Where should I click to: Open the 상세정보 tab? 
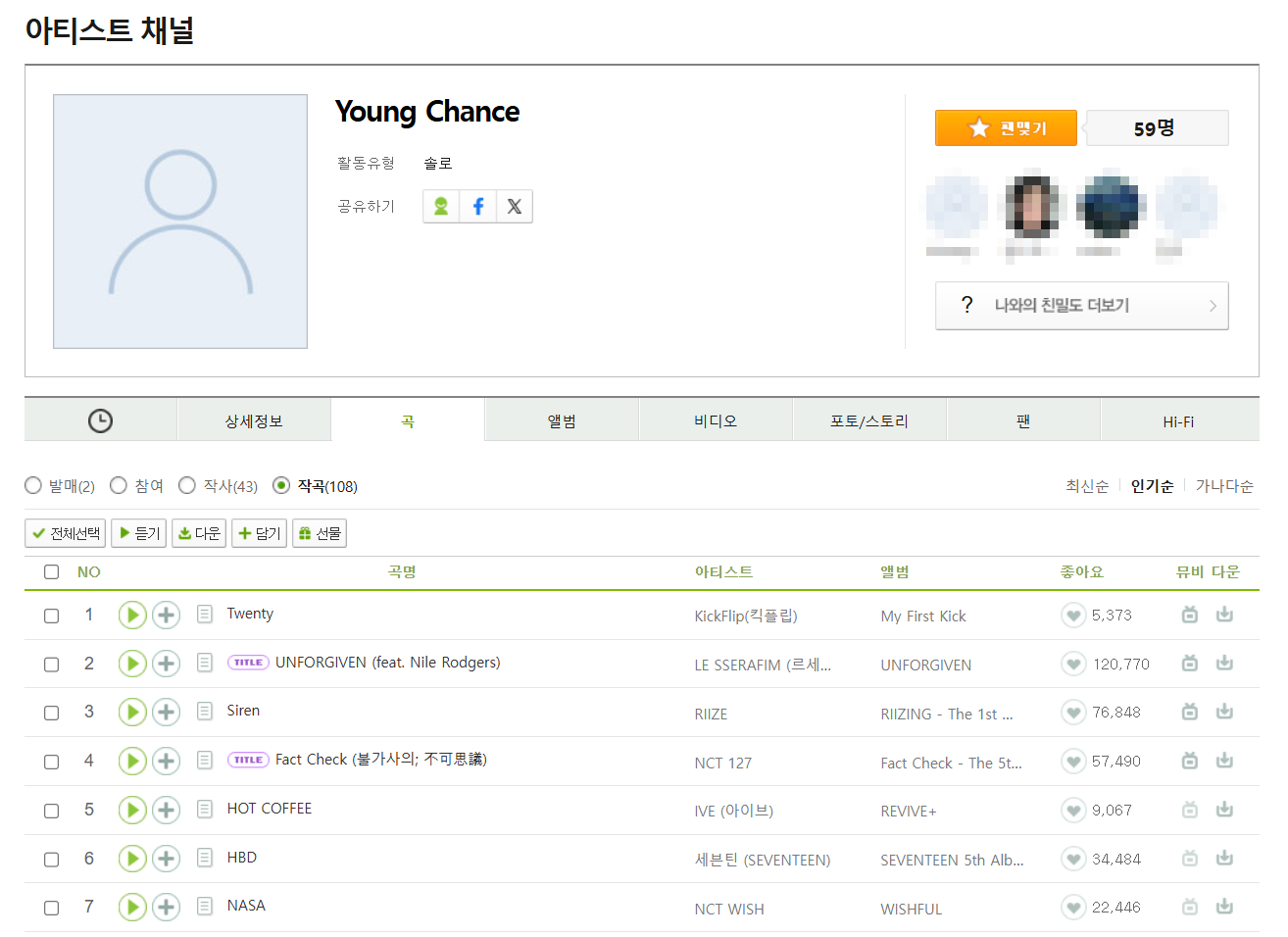click(254, 421)
